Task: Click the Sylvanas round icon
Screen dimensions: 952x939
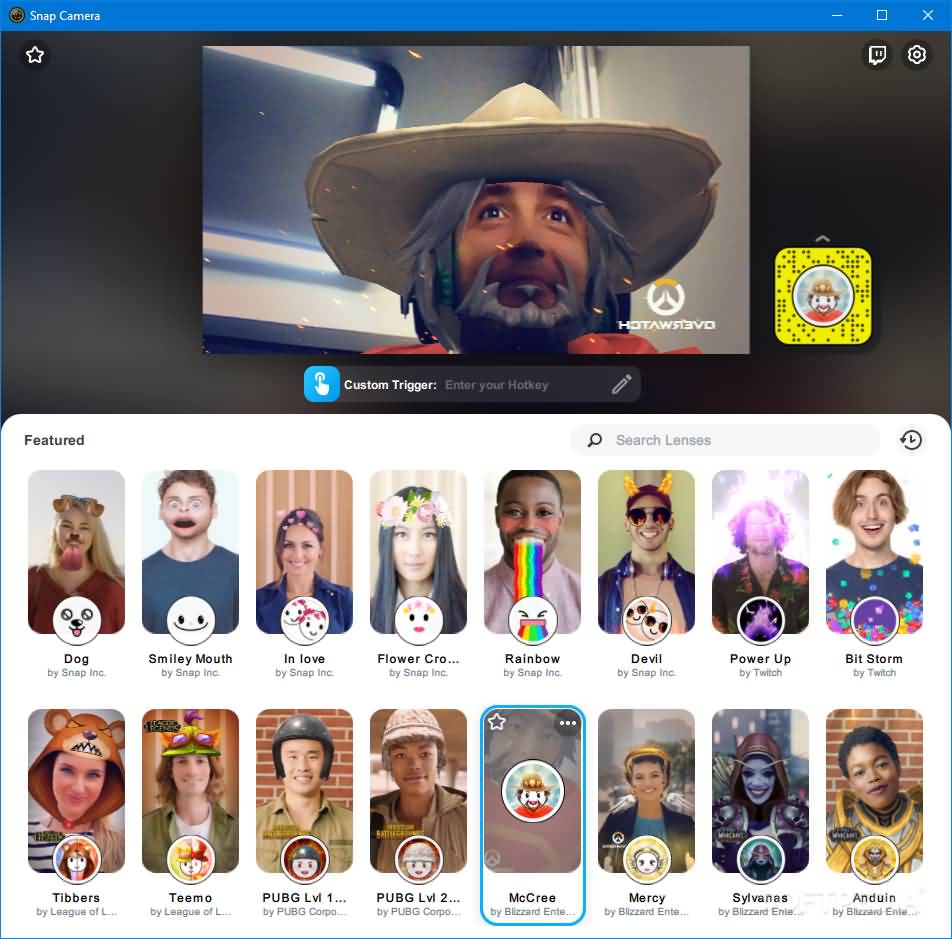Action: point(760,859)
